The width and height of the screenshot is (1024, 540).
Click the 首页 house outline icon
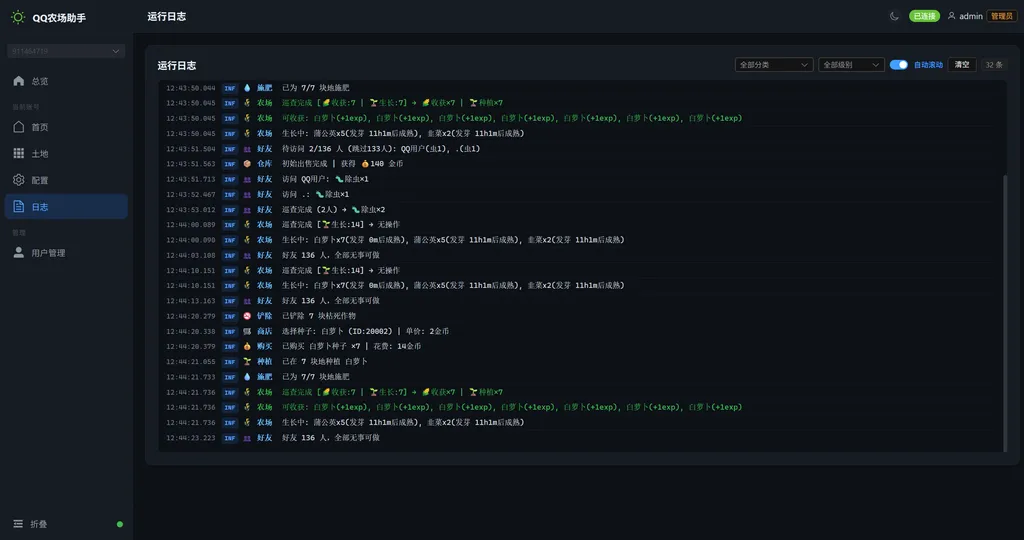coord(18,127)
